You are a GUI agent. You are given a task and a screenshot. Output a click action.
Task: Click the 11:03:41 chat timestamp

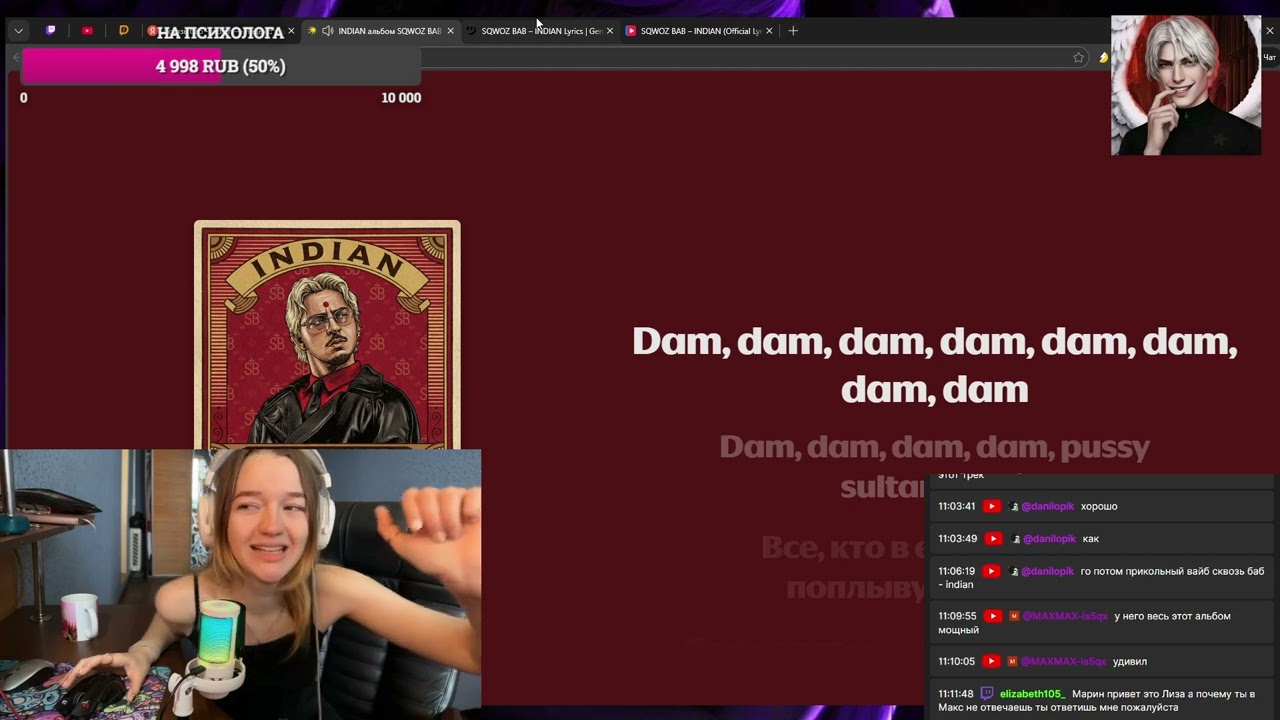pyautogui.click(x=957, y=507)
